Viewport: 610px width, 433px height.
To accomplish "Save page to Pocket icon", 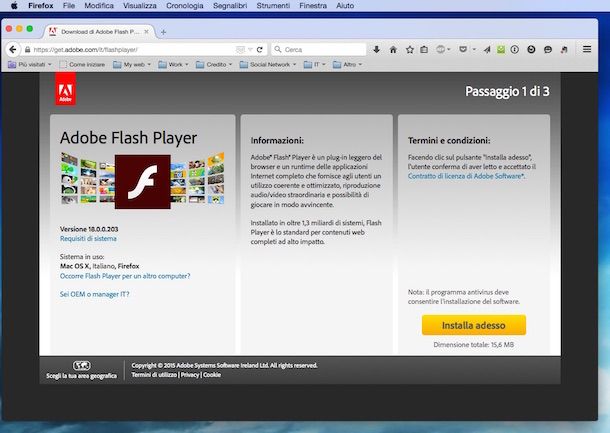I will pos(463,49).
